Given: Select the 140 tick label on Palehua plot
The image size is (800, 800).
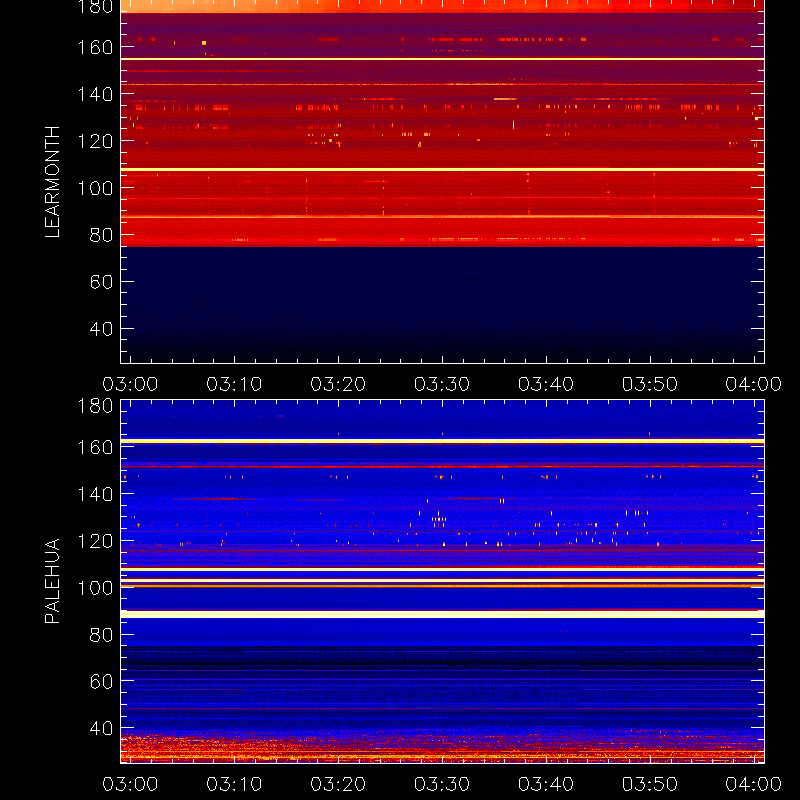Looking at the screenshot, I should [x=95, y=494].
